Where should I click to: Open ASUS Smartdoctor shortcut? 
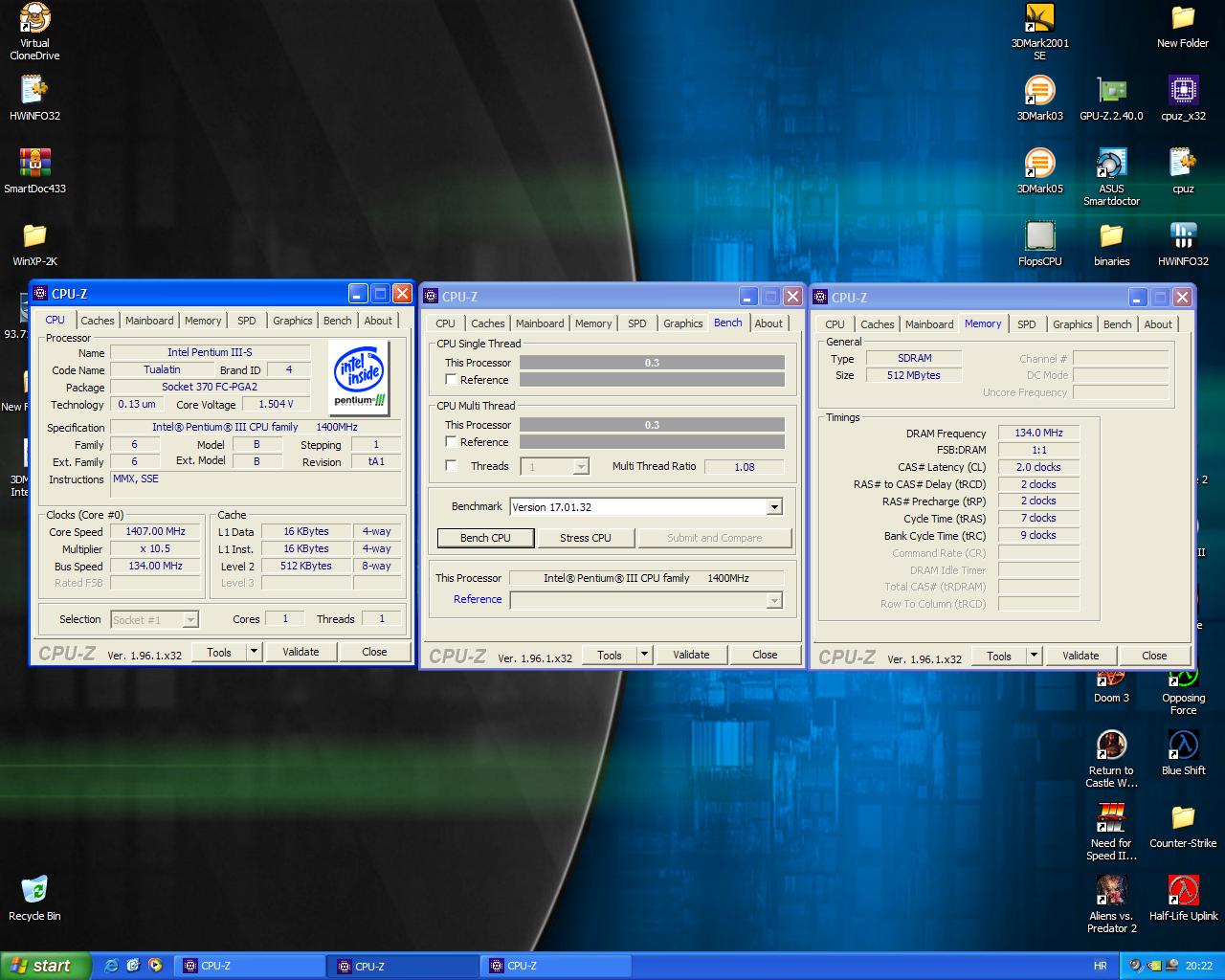coord(1110,164)
